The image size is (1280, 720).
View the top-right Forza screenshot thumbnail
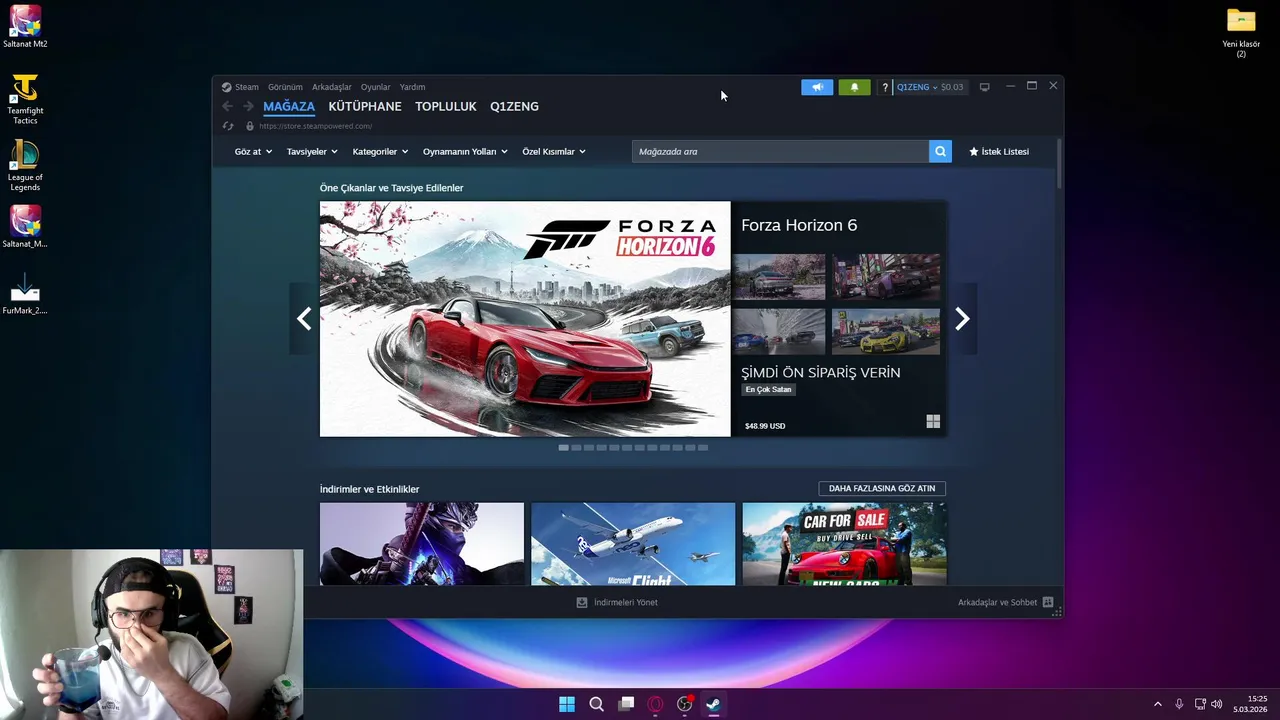tap(886, 277)
